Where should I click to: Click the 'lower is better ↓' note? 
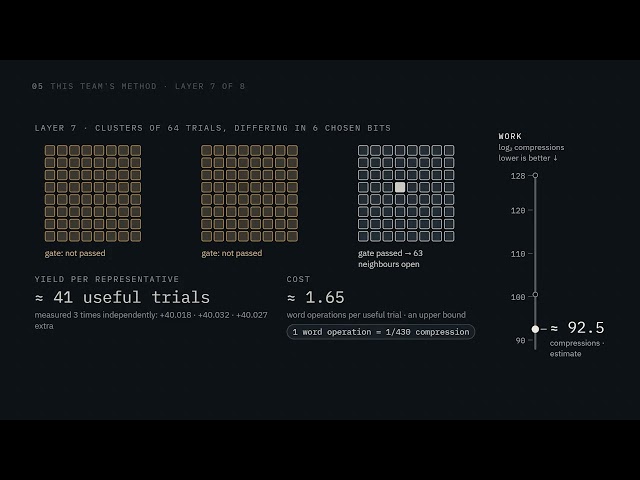coord(528,158)
